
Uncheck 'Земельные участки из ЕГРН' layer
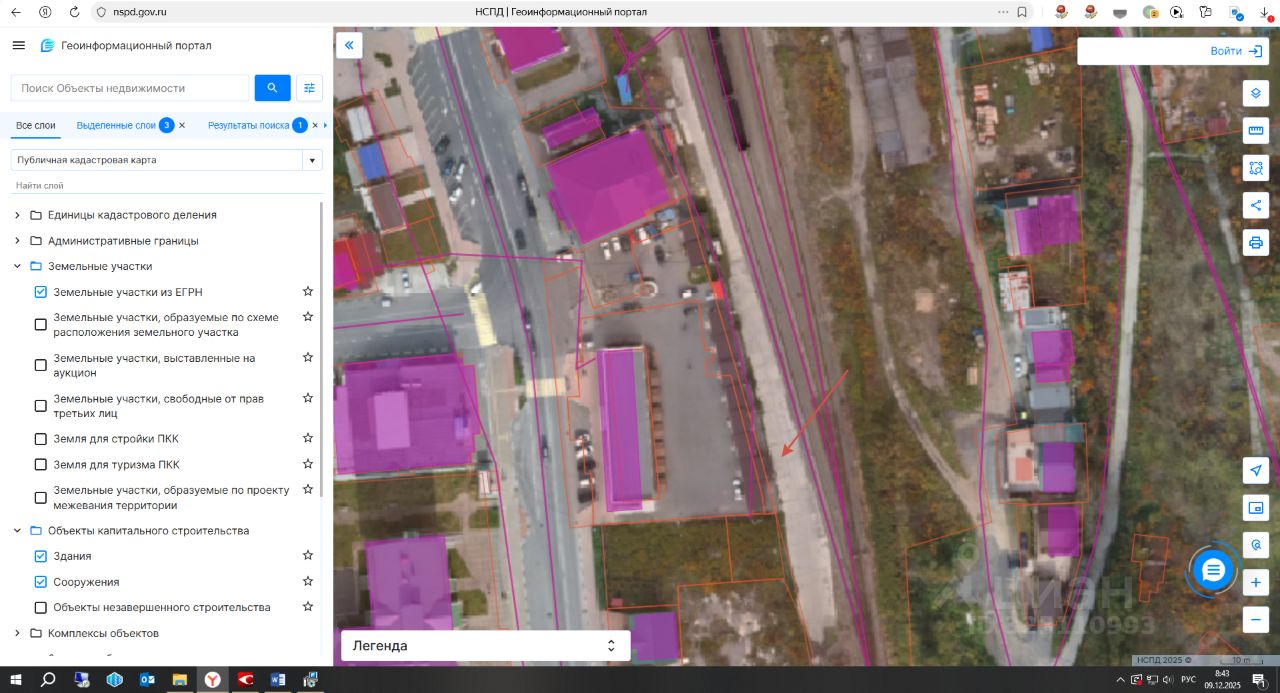tap(41, 292)
